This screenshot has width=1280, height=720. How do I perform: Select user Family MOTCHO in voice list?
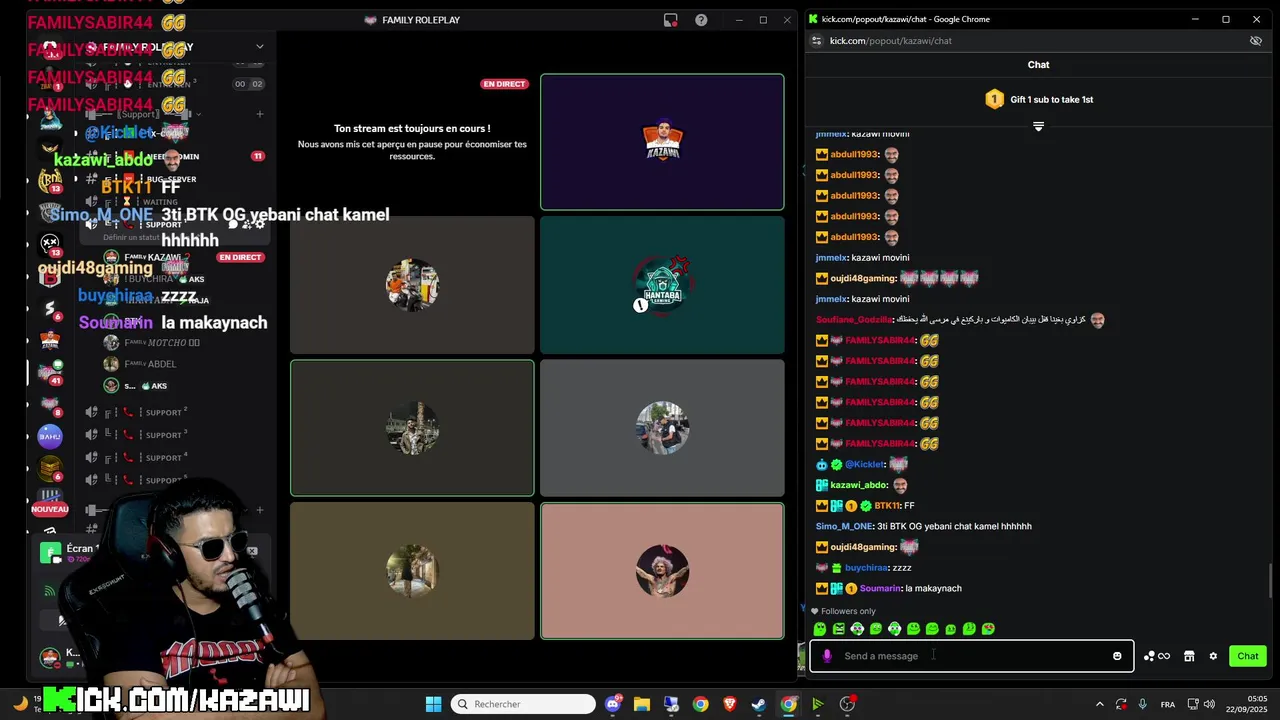click(152, 343)
